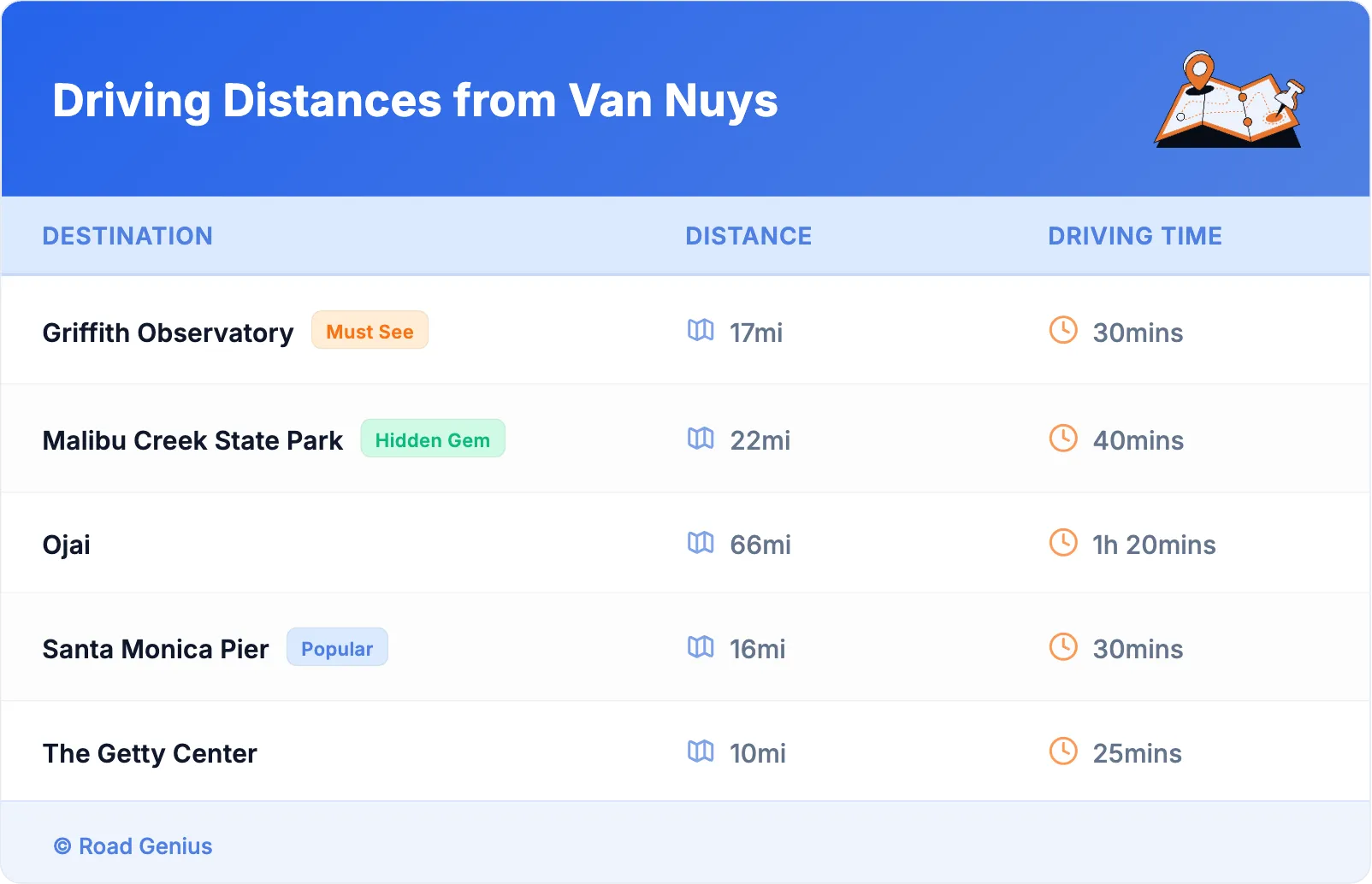Select the Popular badge
1372x884 pixels.
(337, 648)
